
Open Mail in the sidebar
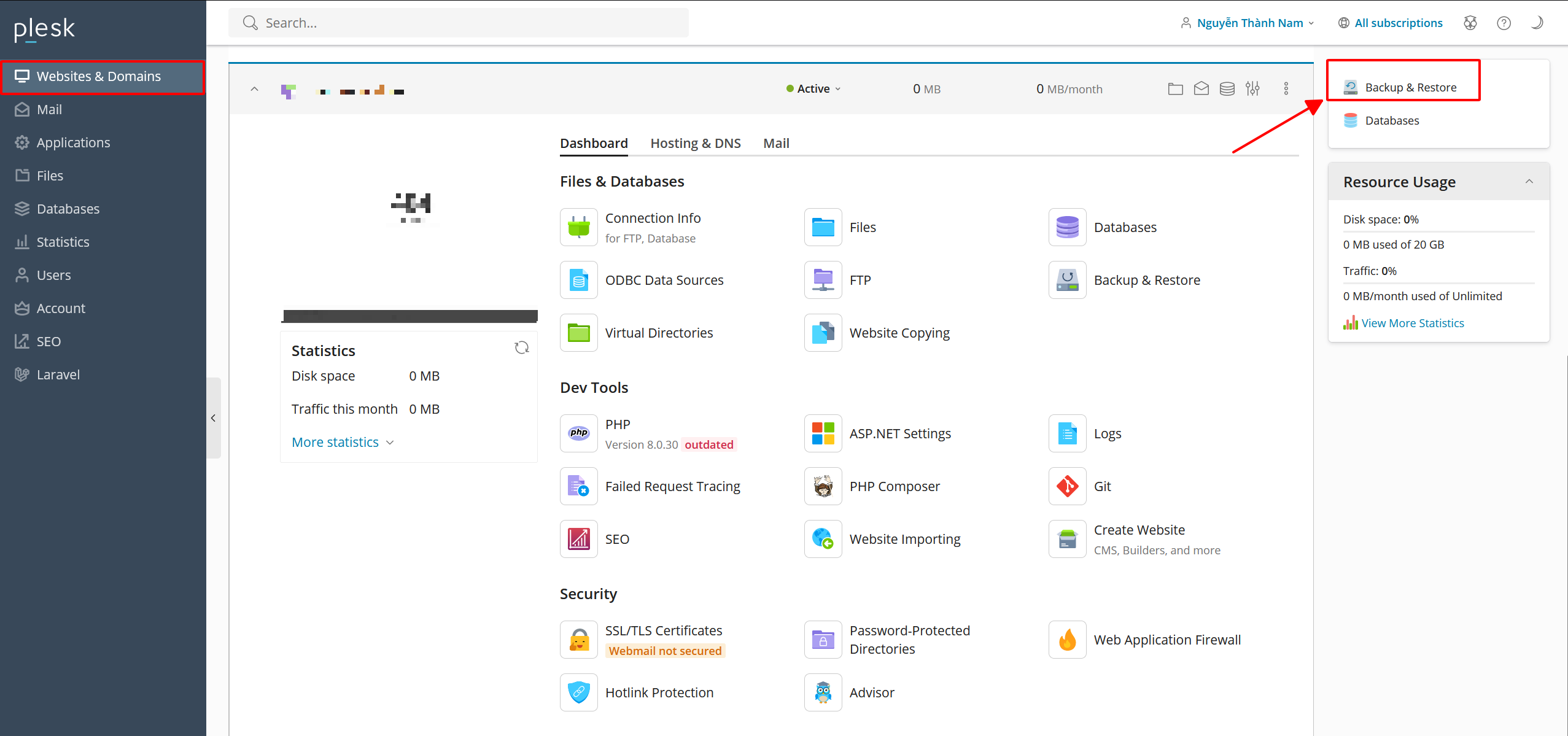coord(103,109)
